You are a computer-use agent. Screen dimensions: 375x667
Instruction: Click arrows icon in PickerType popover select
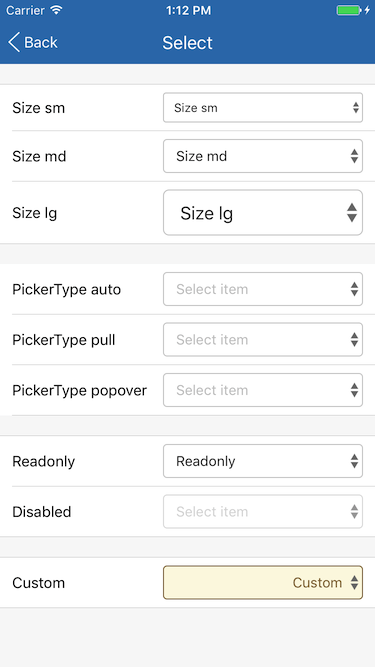pyautogui.click(x=354, y=390)
